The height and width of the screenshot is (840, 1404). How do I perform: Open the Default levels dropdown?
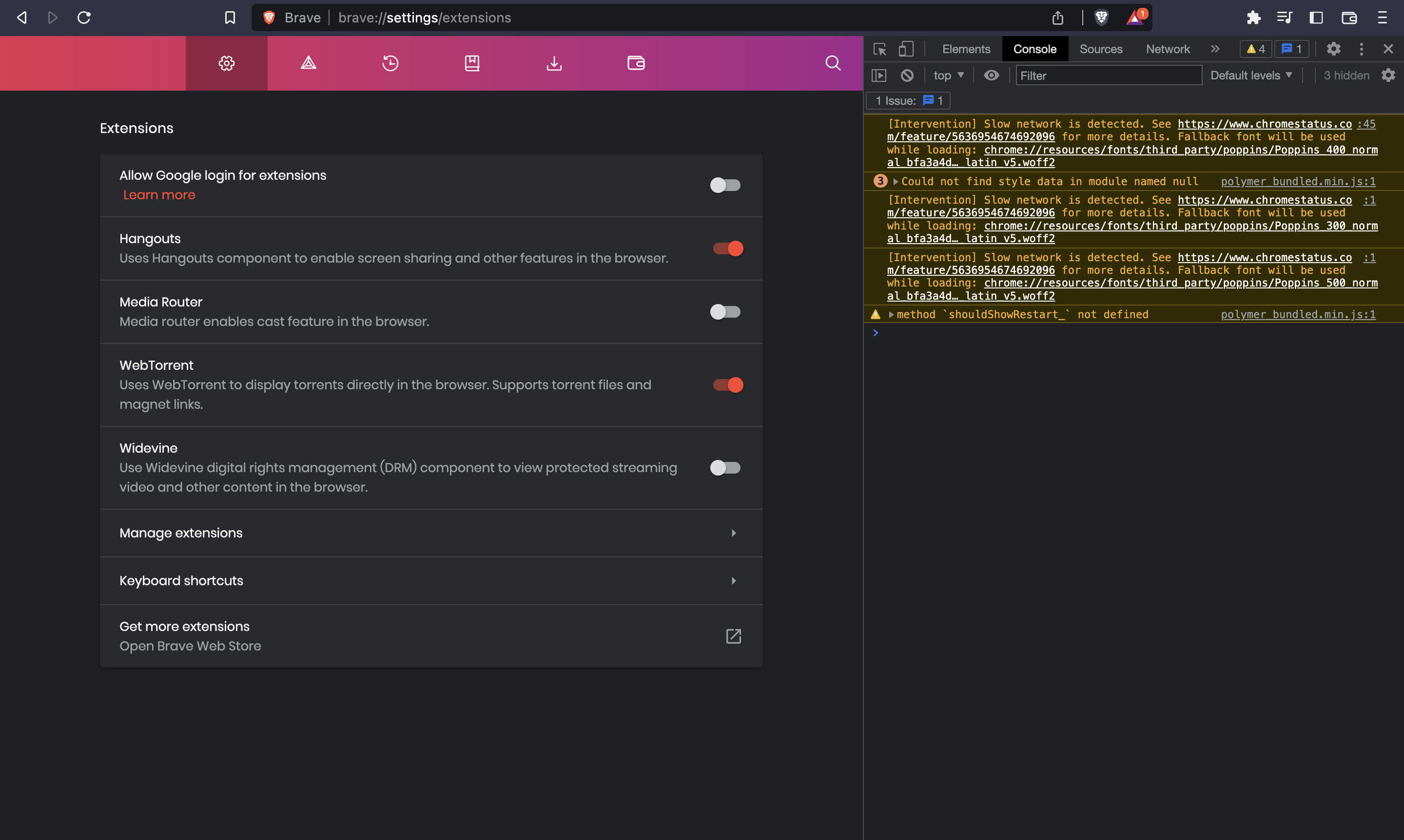click(1250, 75)
